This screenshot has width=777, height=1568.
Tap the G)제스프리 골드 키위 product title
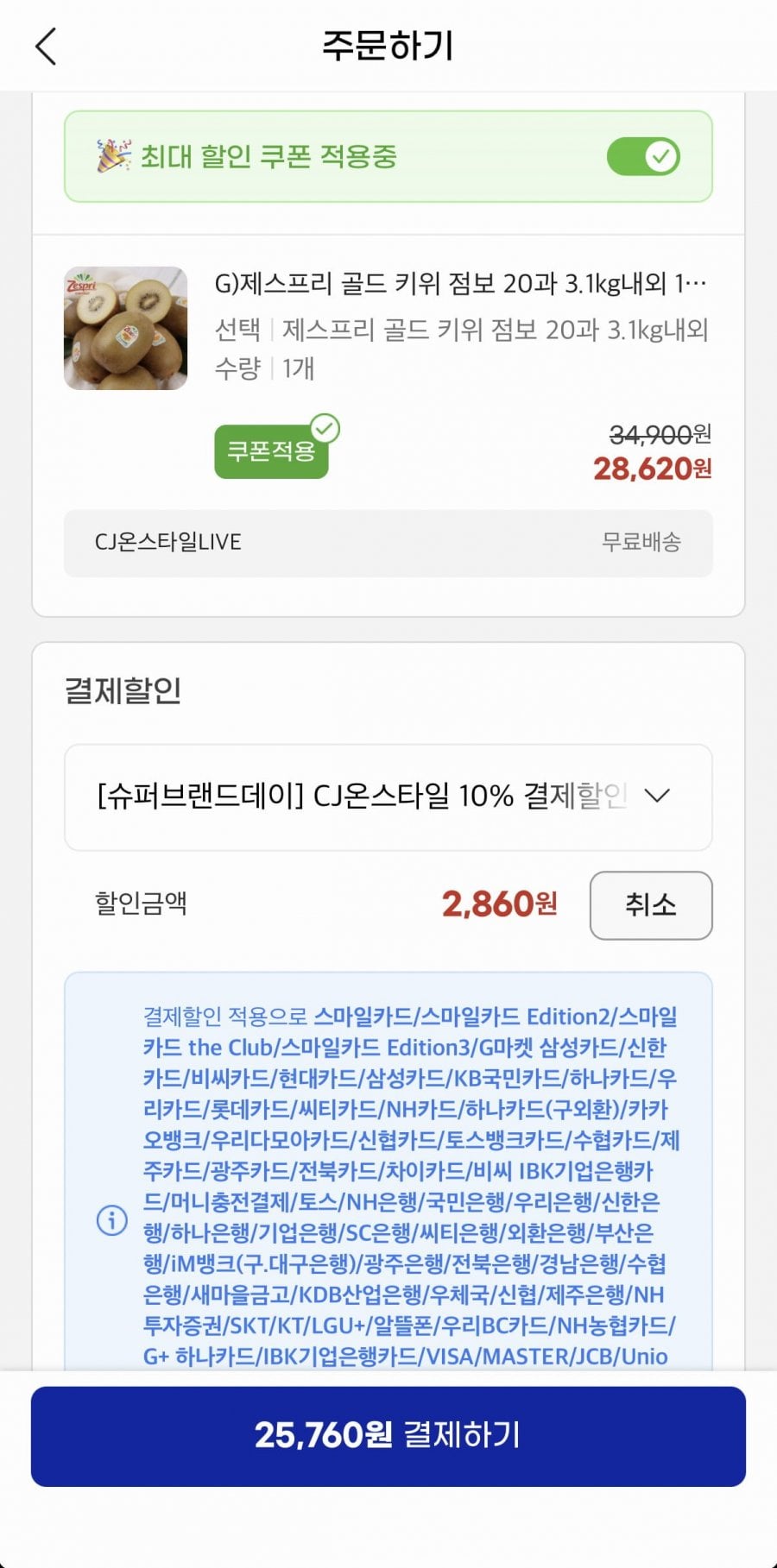(x=460, y=283)
